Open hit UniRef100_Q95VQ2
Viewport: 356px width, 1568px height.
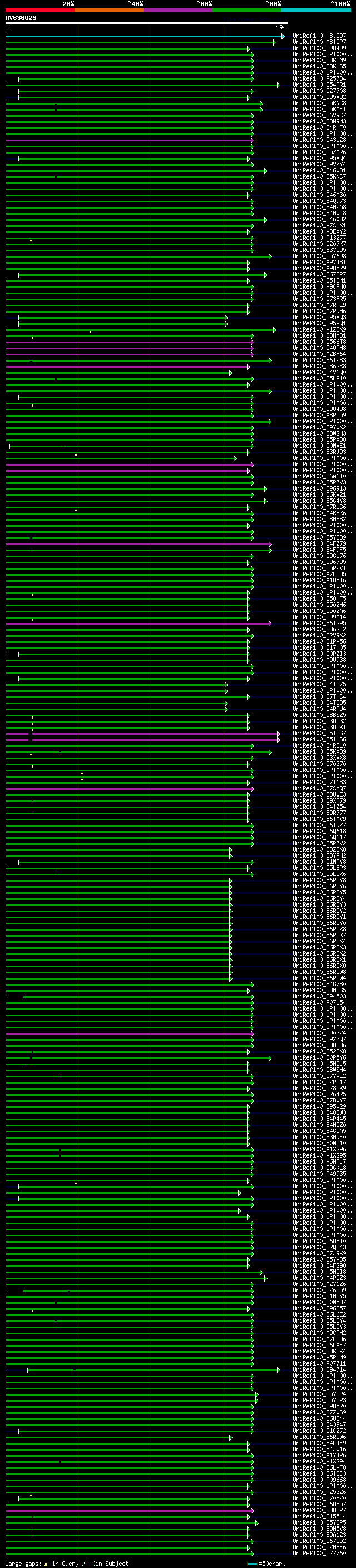coord(319,97)
